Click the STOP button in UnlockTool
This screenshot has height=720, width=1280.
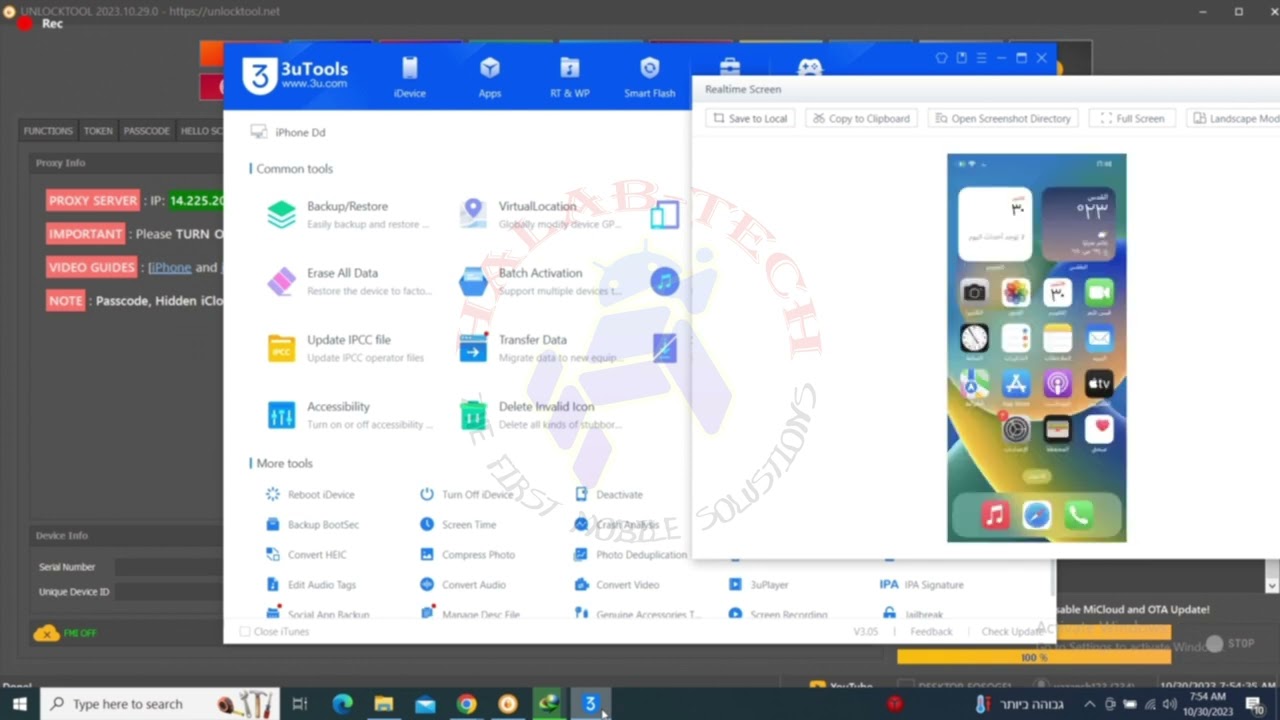1230,644
